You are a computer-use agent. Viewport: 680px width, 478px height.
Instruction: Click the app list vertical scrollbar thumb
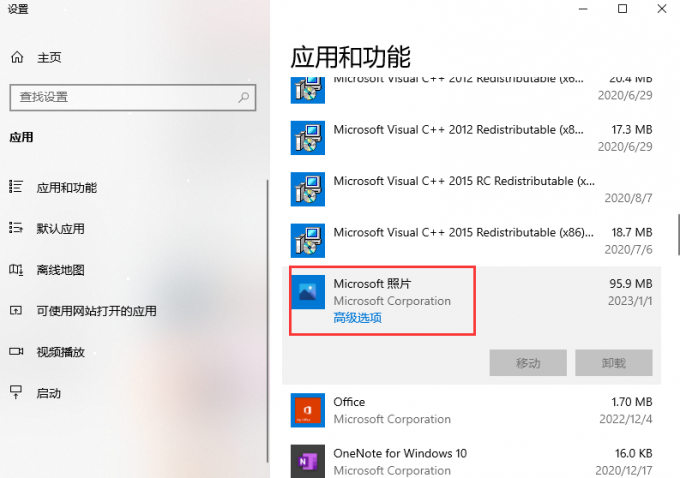(x=678, y=234)
